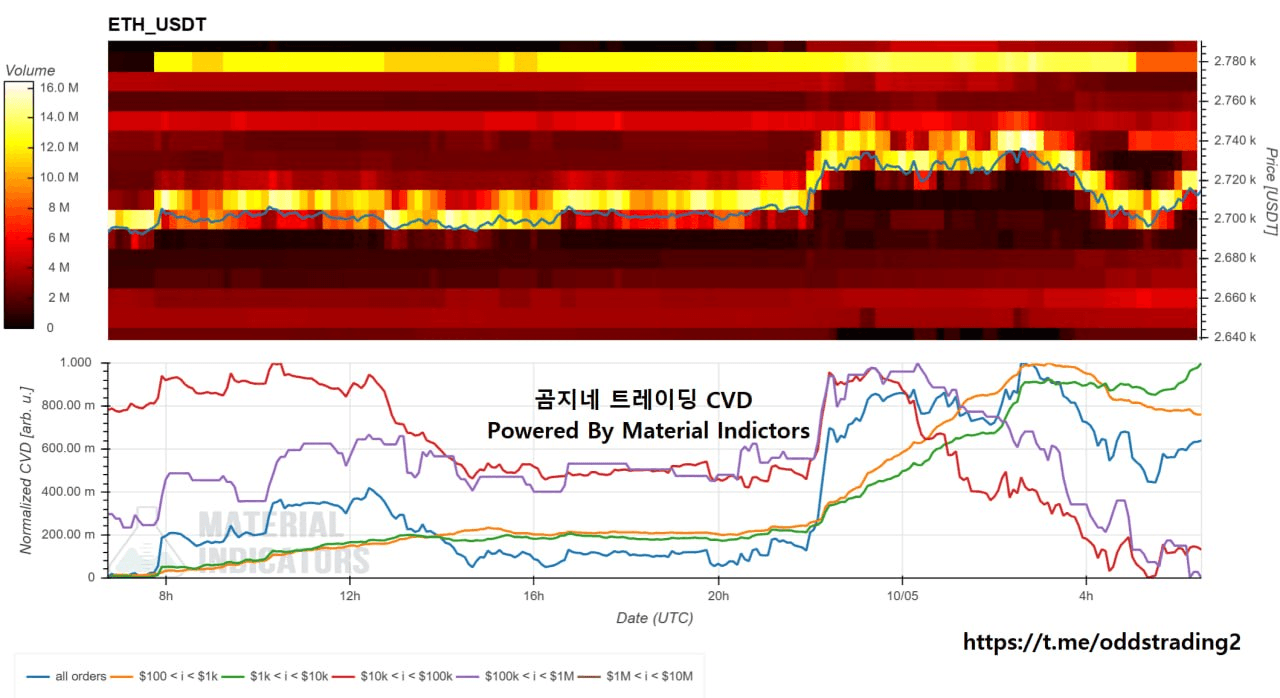The width and height of the screenshot is (1280, 698).
Task: Click the "2.680 k" price tick
Action: pyautogui.click(x=1234, y=258)
